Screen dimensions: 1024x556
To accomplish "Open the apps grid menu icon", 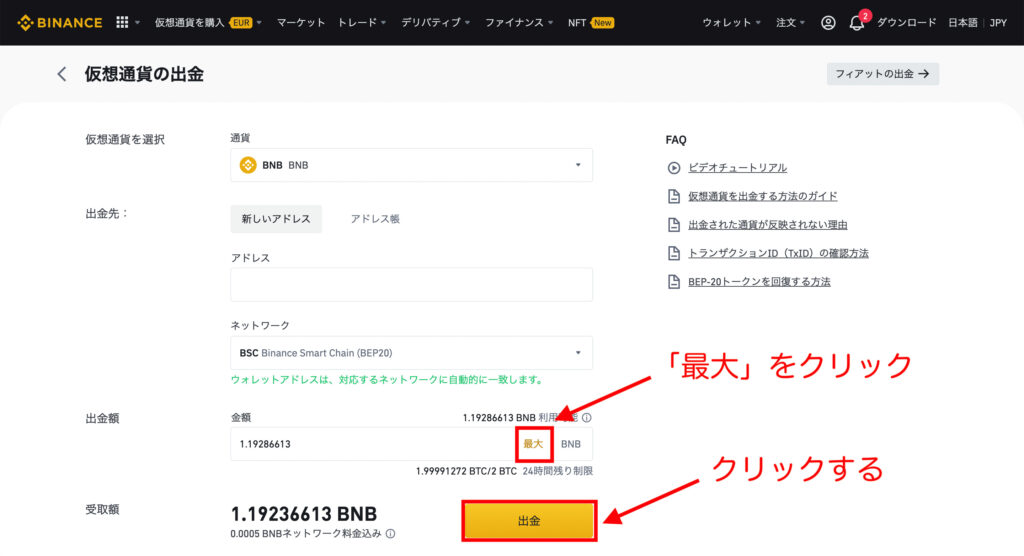I will (x=122, y=22).
